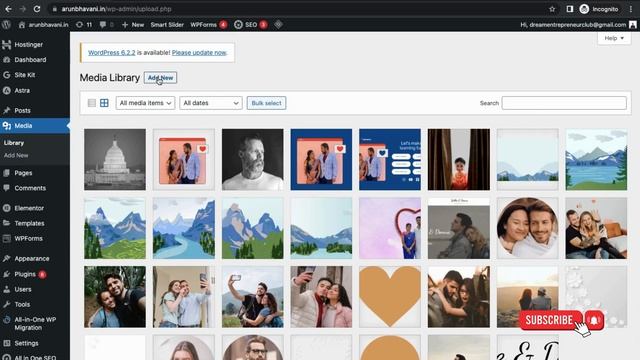640x360 pixels.
Task: Open the pink watercolor heart couple thumbnail
Action: pos(390,228)
